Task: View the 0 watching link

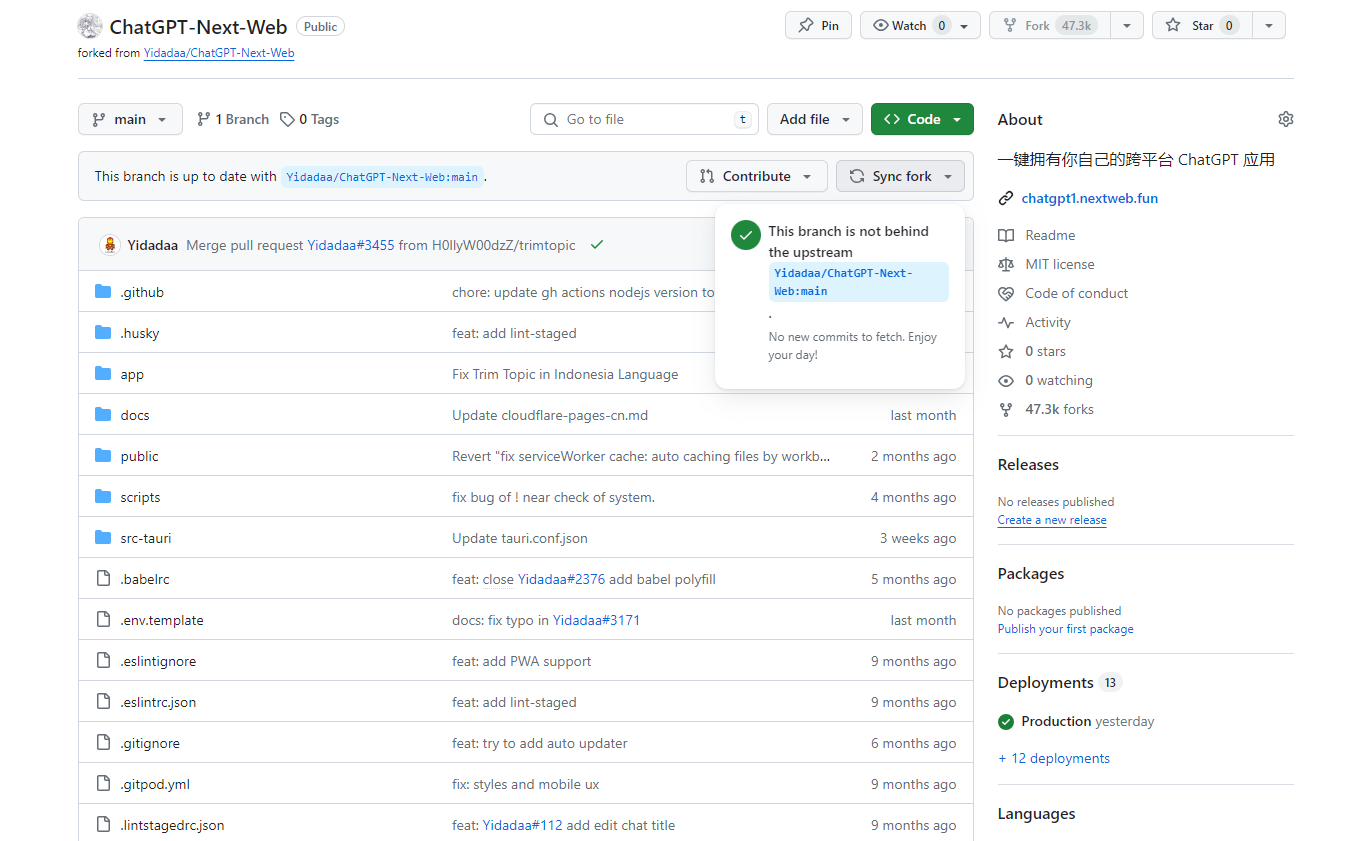Action: (1059, 380)
